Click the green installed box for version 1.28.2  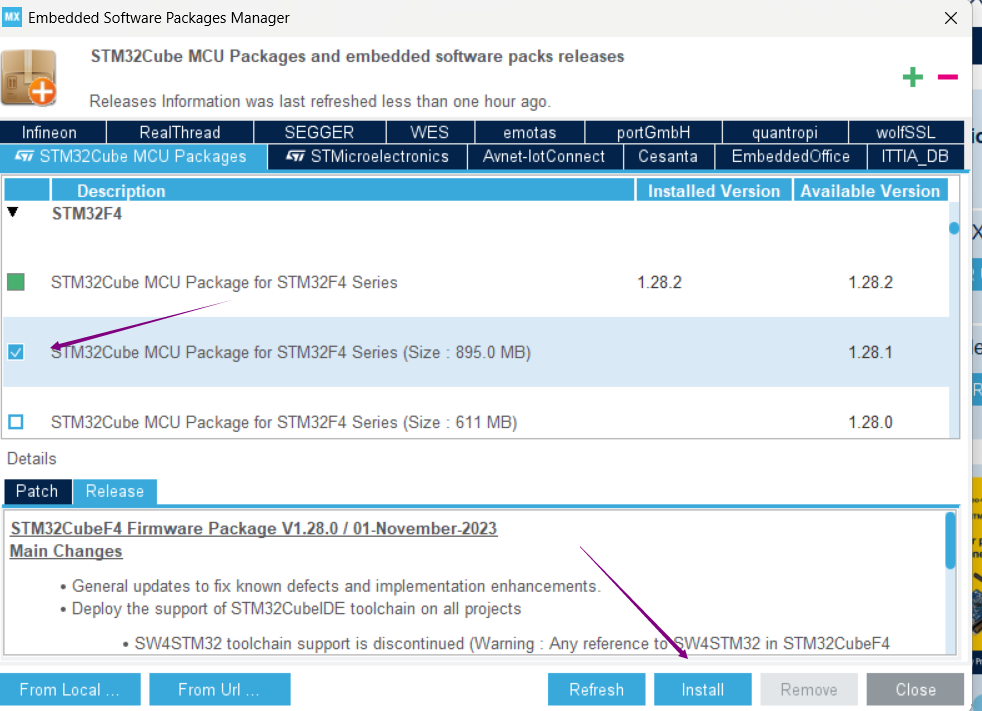click(16, 282)
